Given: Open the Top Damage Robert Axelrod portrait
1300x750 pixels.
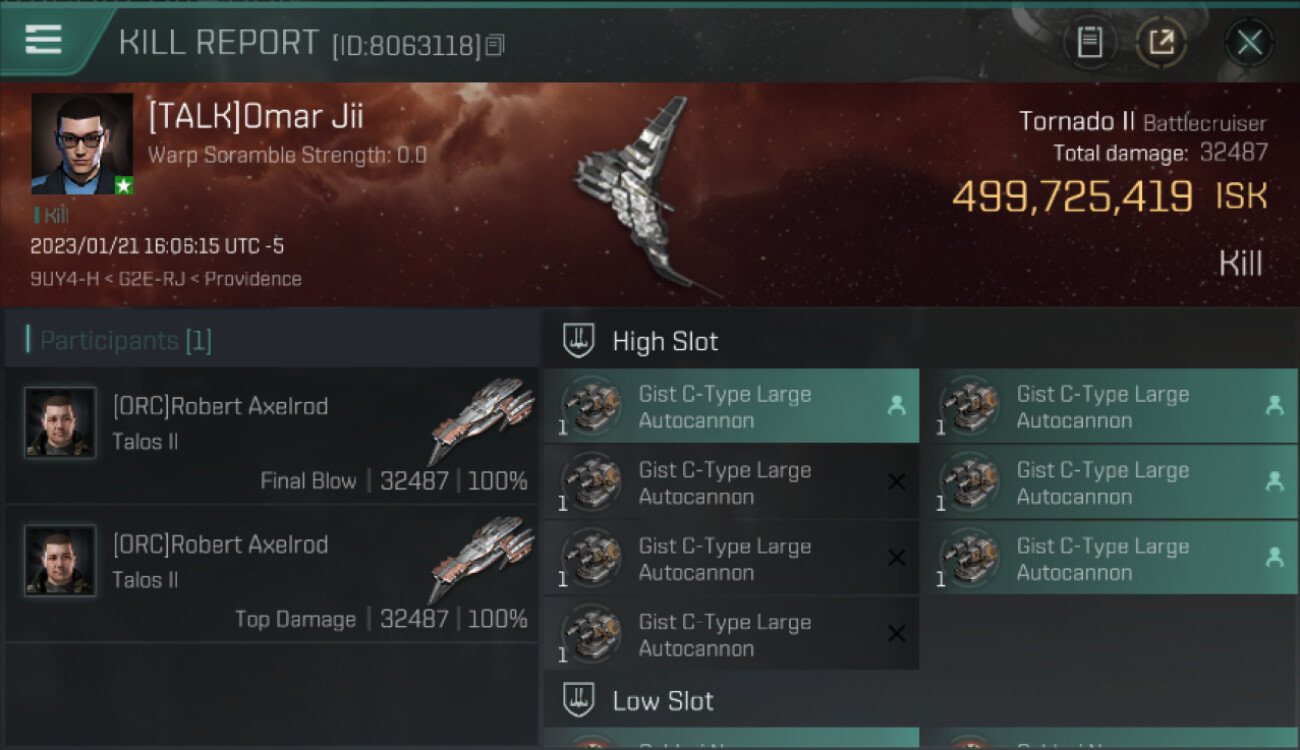Looking at the screenshot, I should coord(60,561).
